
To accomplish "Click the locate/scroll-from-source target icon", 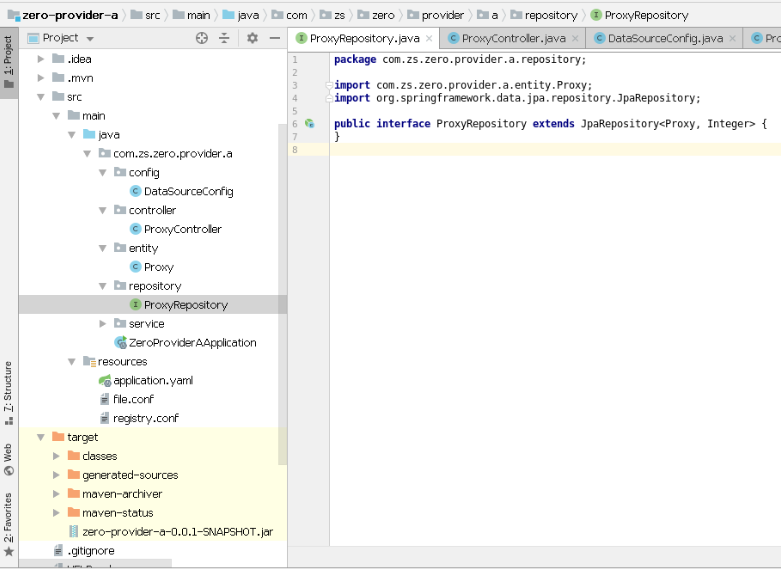I will (x=202, y=38).
